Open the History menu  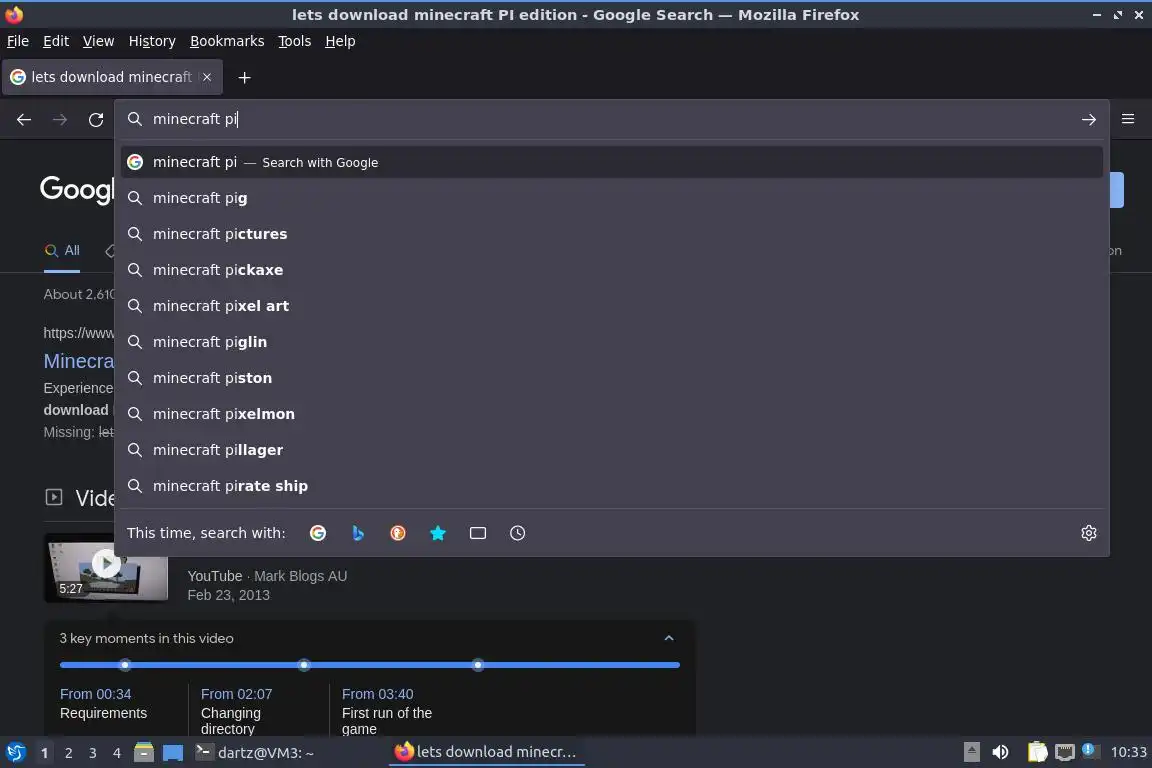(x=152, y=41)
